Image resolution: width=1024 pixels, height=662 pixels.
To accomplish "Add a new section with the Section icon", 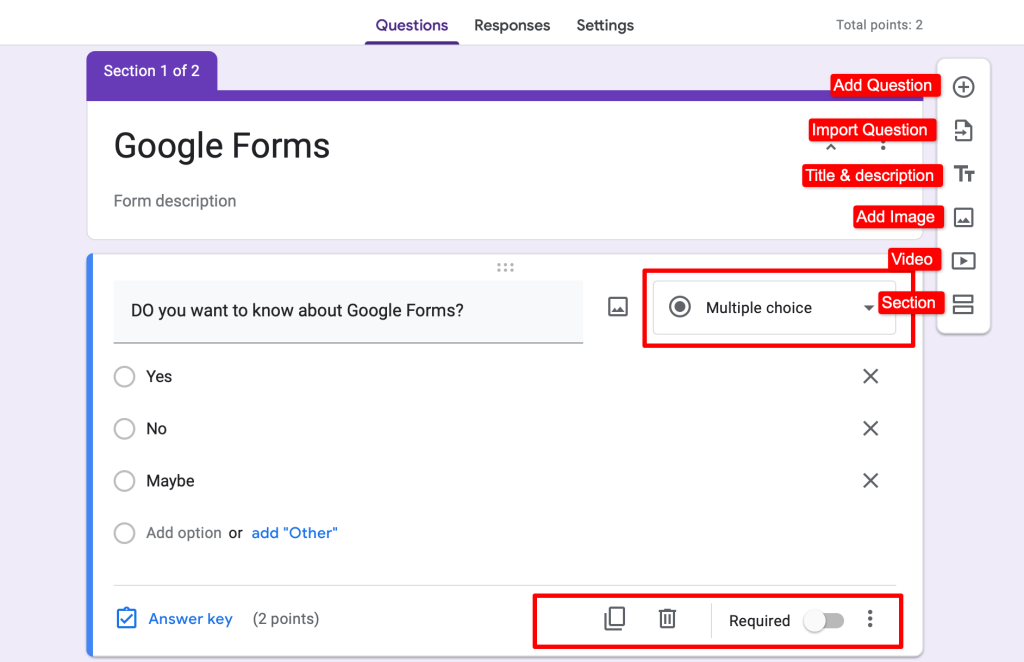I will coord(963,303).
